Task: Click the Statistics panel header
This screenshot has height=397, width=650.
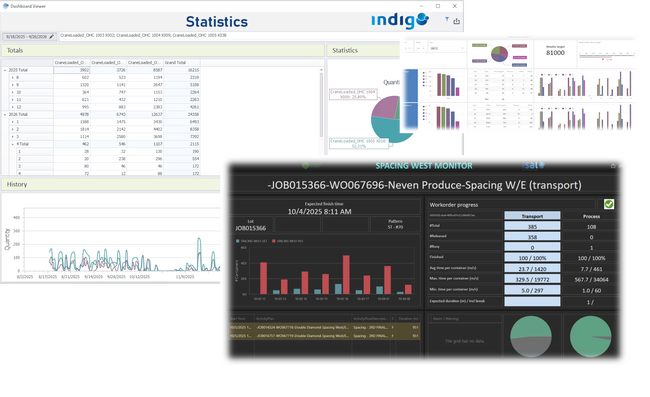Action: (364, 51)
